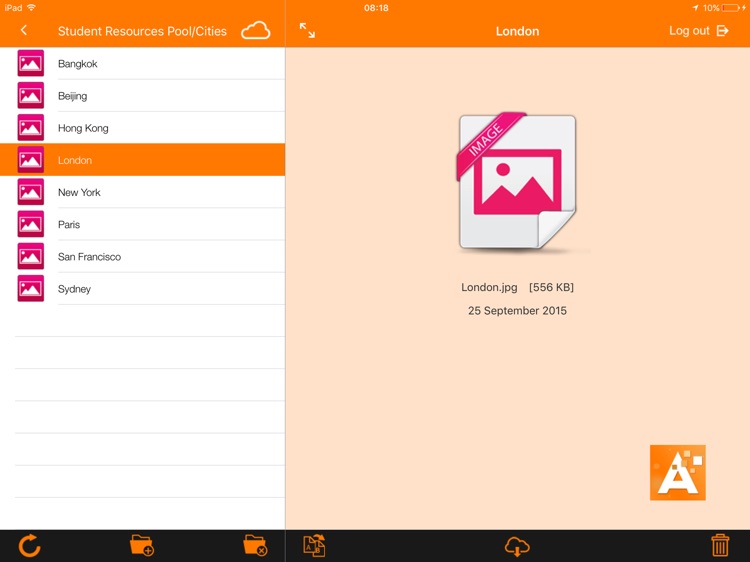Tap the Wi-Fi icon in status bar
750x562 pixels.
[32, 8]
